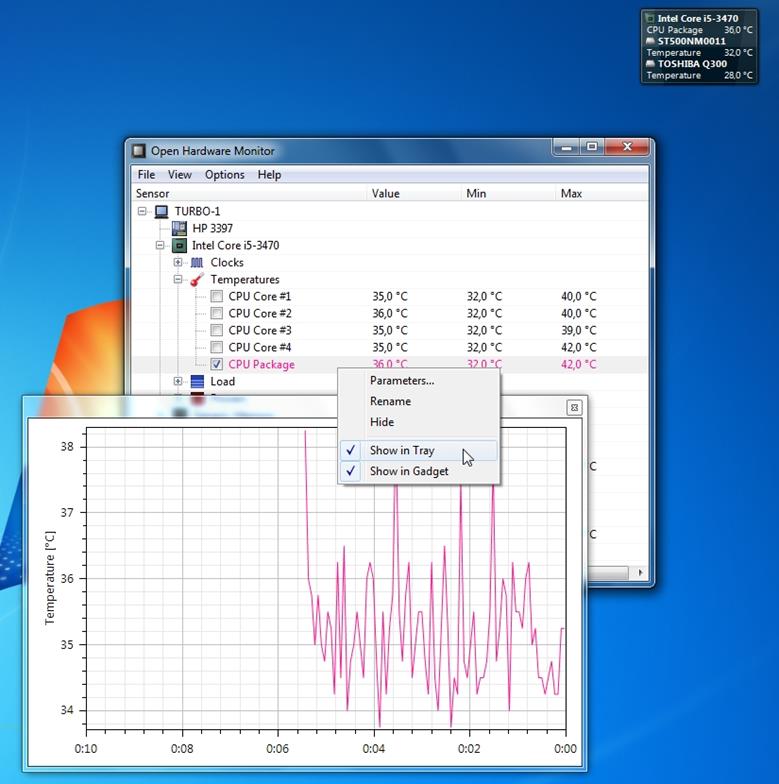Click the Temperatures thermometer icon

pos(197,280)
